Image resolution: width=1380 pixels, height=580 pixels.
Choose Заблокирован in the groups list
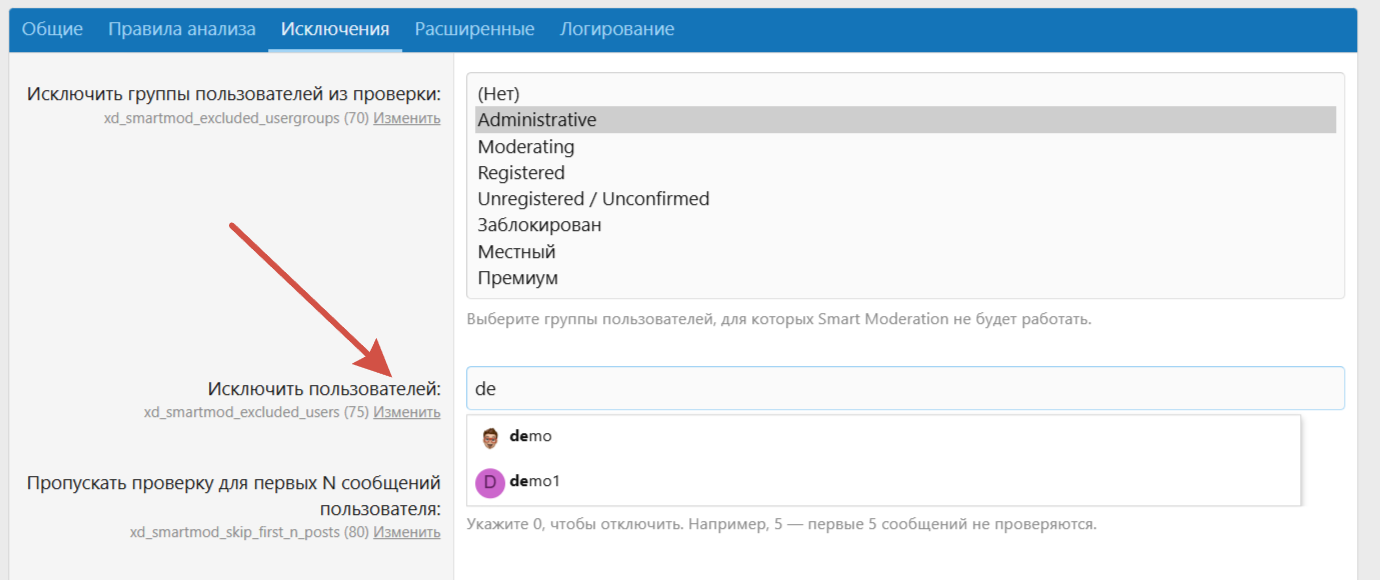coord(539,225)
